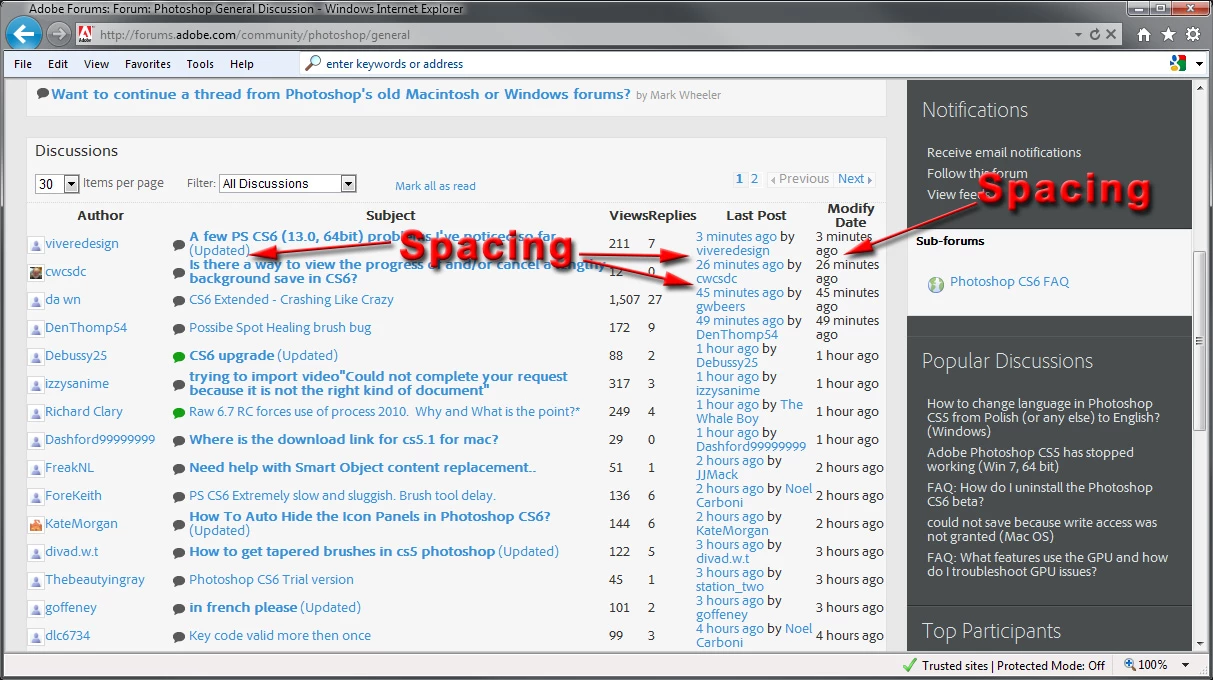Click the Adobe favicon in address bar

point(85,34)
